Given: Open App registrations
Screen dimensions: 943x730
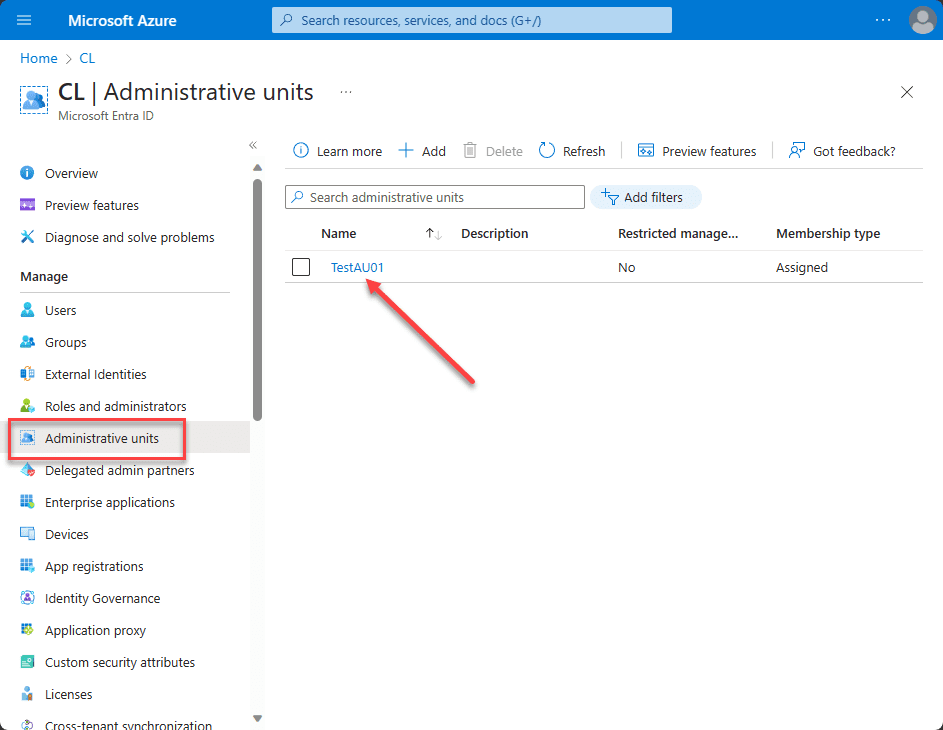Looking at the screenshot, I should (x=94, y=566).
